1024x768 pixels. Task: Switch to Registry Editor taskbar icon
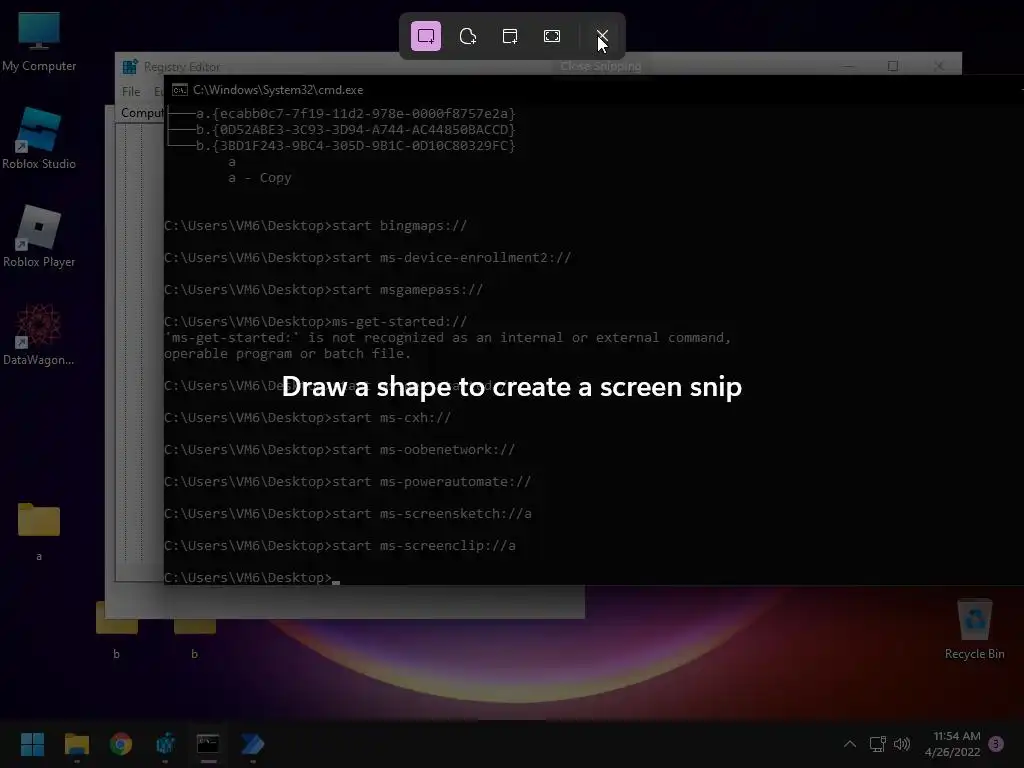click(x=165, y=744)
